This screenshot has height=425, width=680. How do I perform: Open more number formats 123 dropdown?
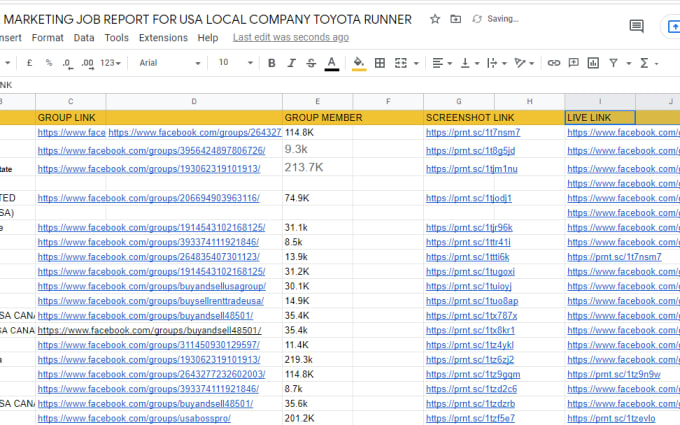pyautogui.click(x=110, y=63)
